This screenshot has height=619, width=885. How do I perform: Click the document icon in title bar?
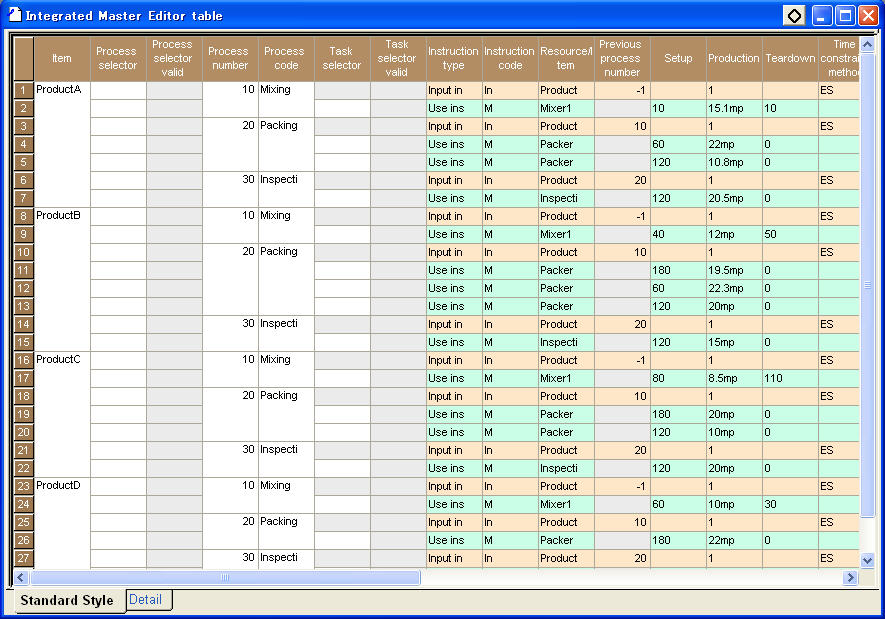pos(15,15)
